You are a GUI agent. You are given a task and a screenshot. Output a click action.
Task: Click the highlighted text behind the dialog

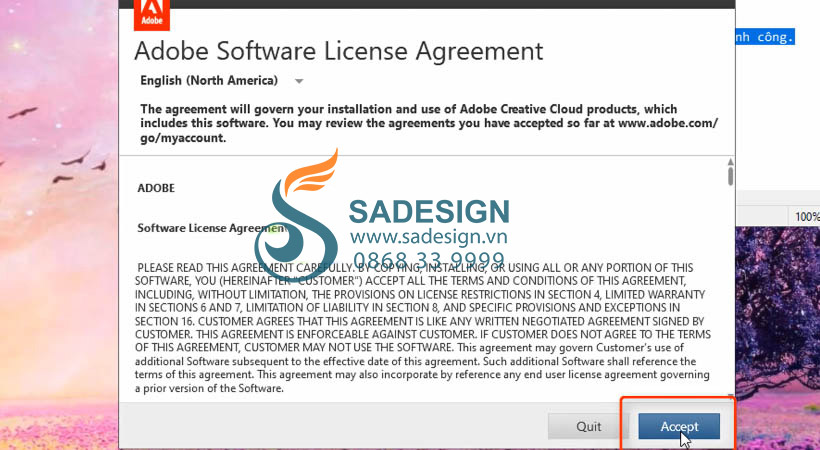pyautogui.click(x=765, y=38)
